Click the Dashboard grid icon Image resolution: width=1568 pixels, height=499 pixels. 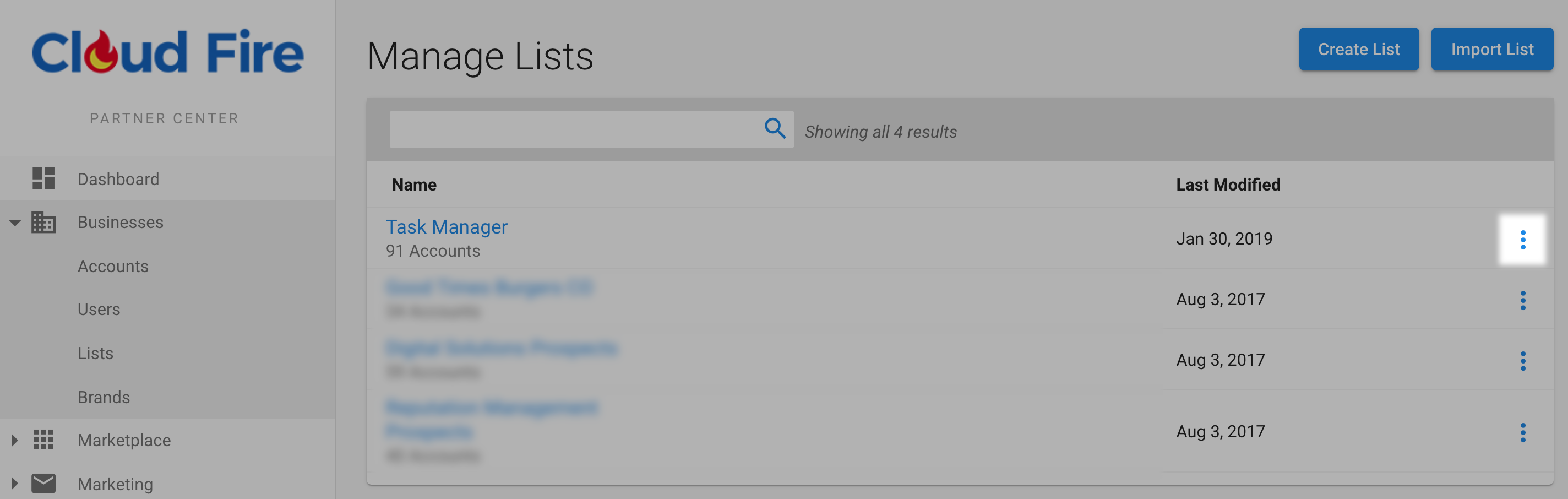click(x=43, y=178)
